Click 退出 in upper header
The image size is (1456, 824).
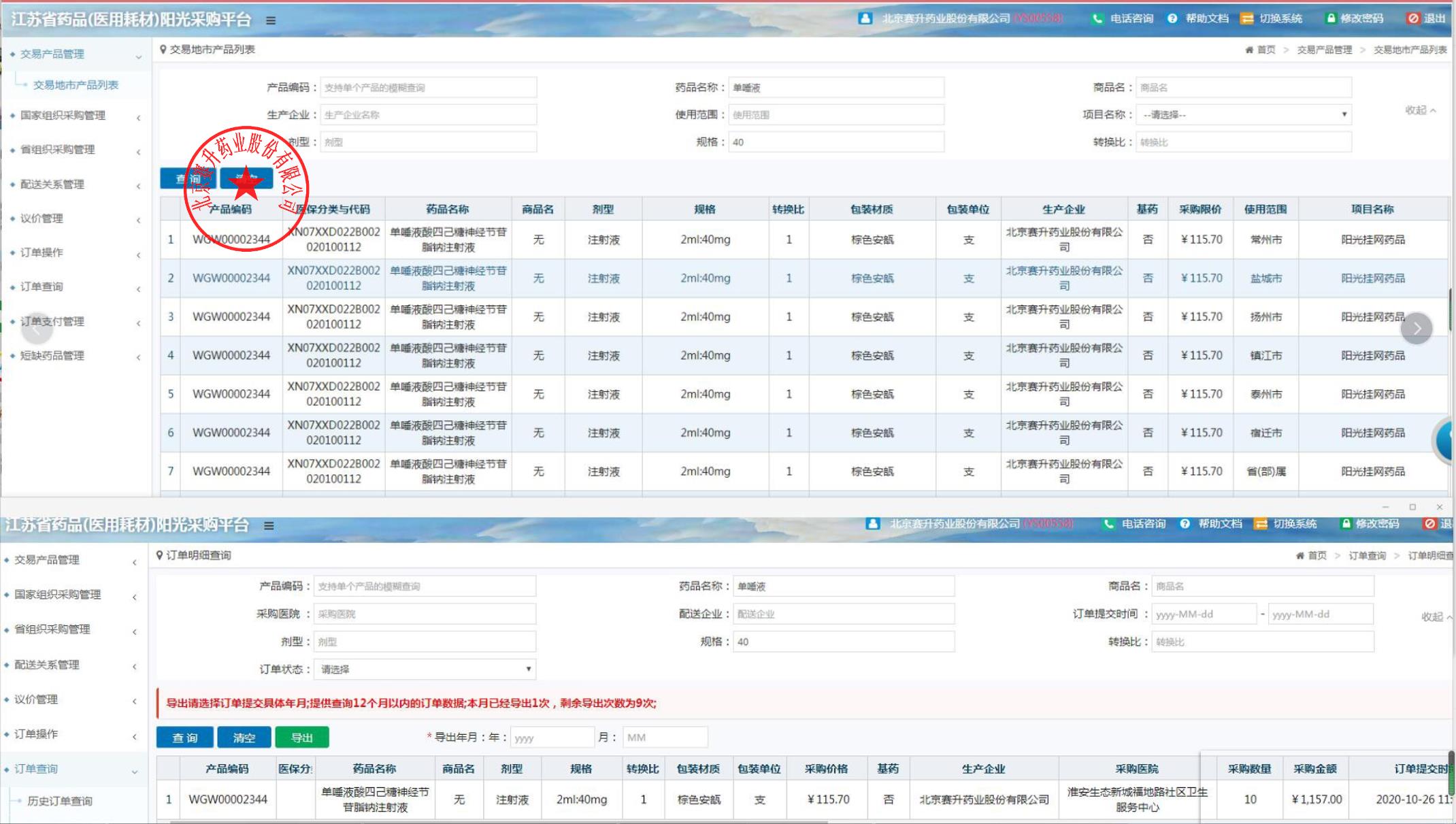(1427, 18)
